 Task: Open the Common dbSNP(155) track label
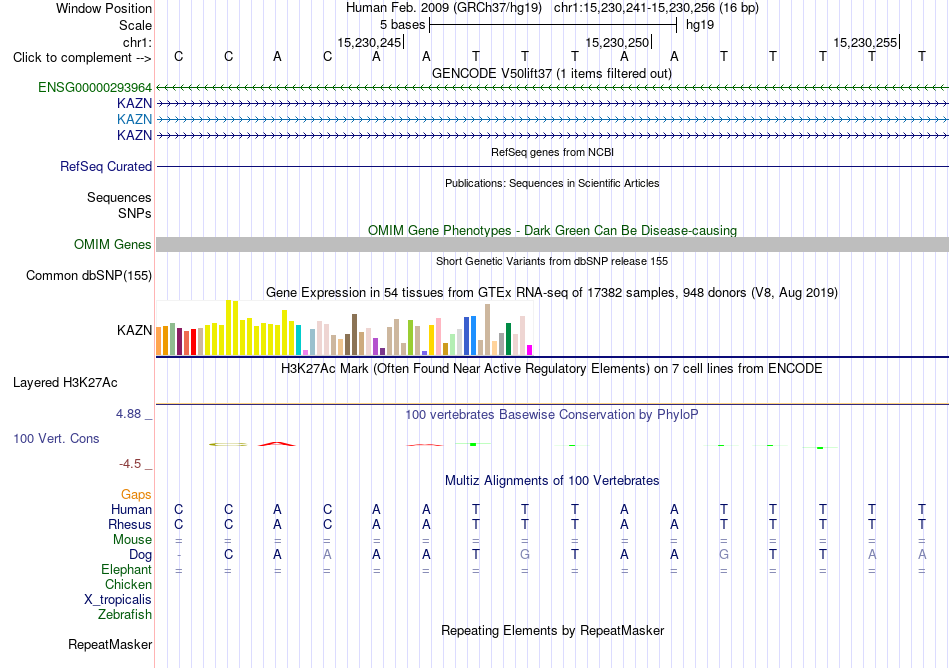89,276
